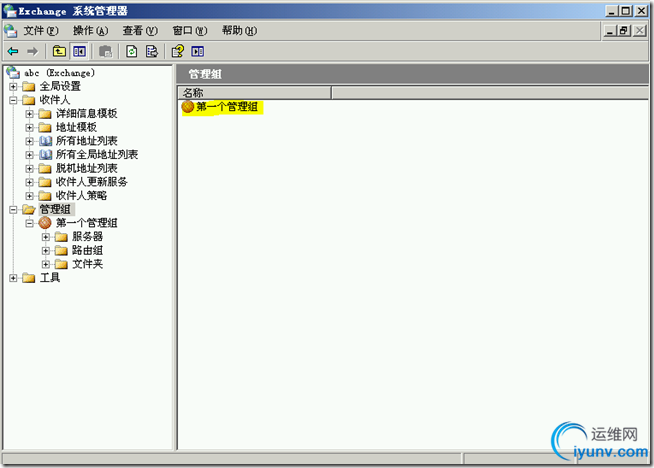
Task: Click the 文件夹 folder icon
Action: tap(61, 264)
